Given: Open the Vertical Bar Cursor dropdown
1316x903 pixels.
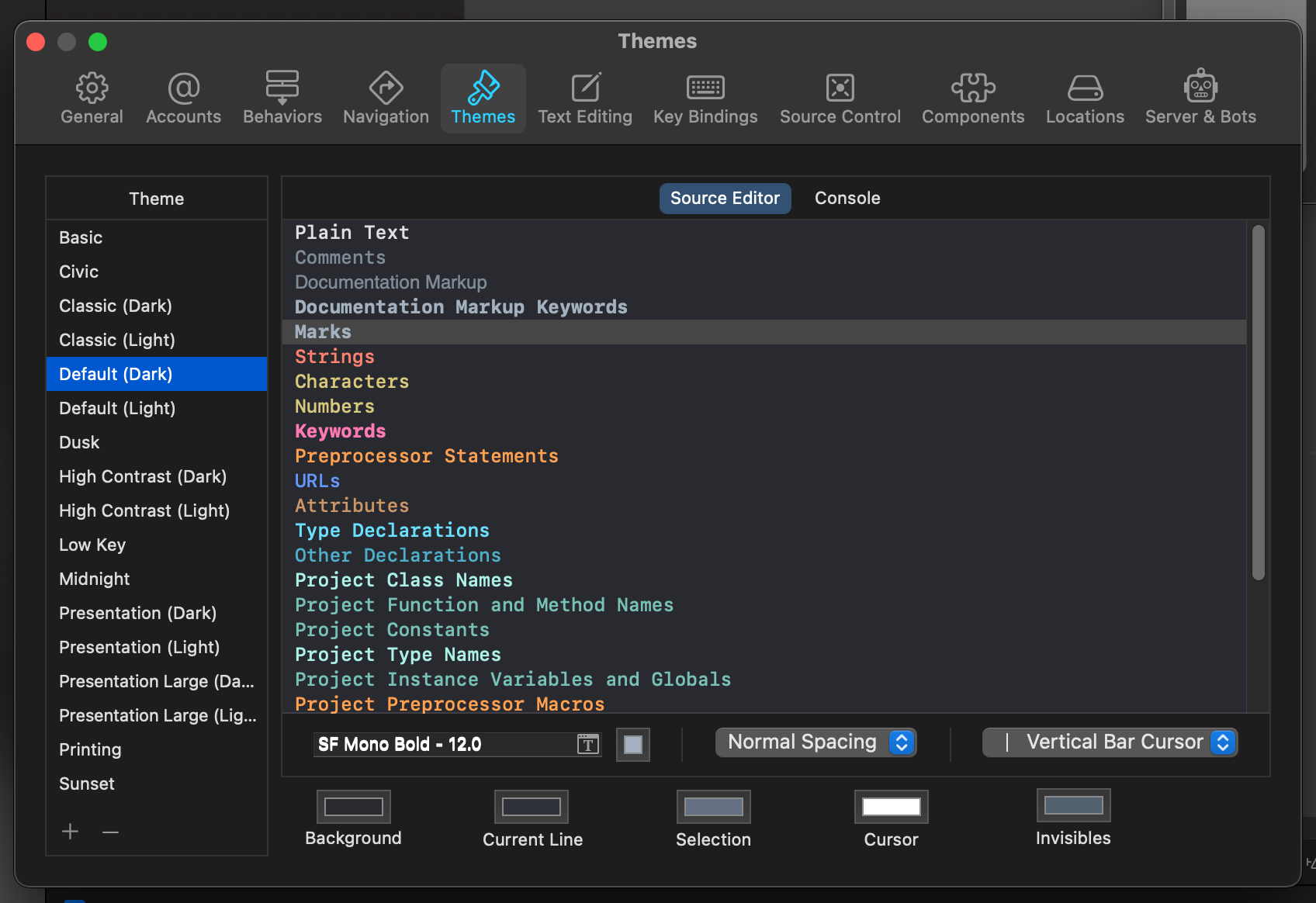Looking at the screenshot, I should (1110, 742).
